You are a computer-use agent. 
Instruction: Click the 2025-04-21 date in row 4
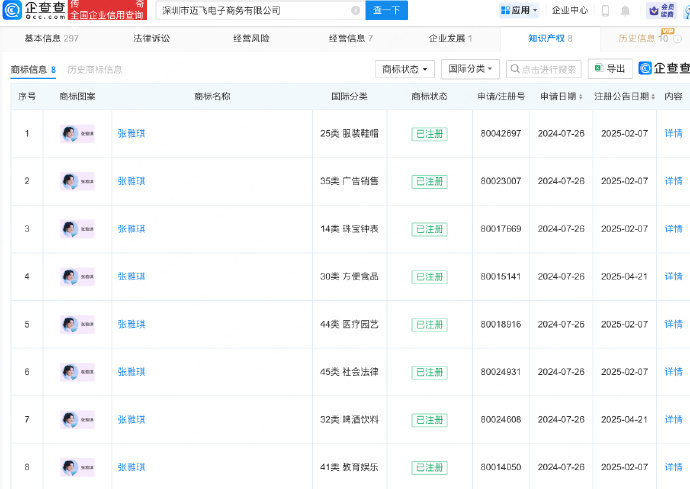[x=624, y=276]
